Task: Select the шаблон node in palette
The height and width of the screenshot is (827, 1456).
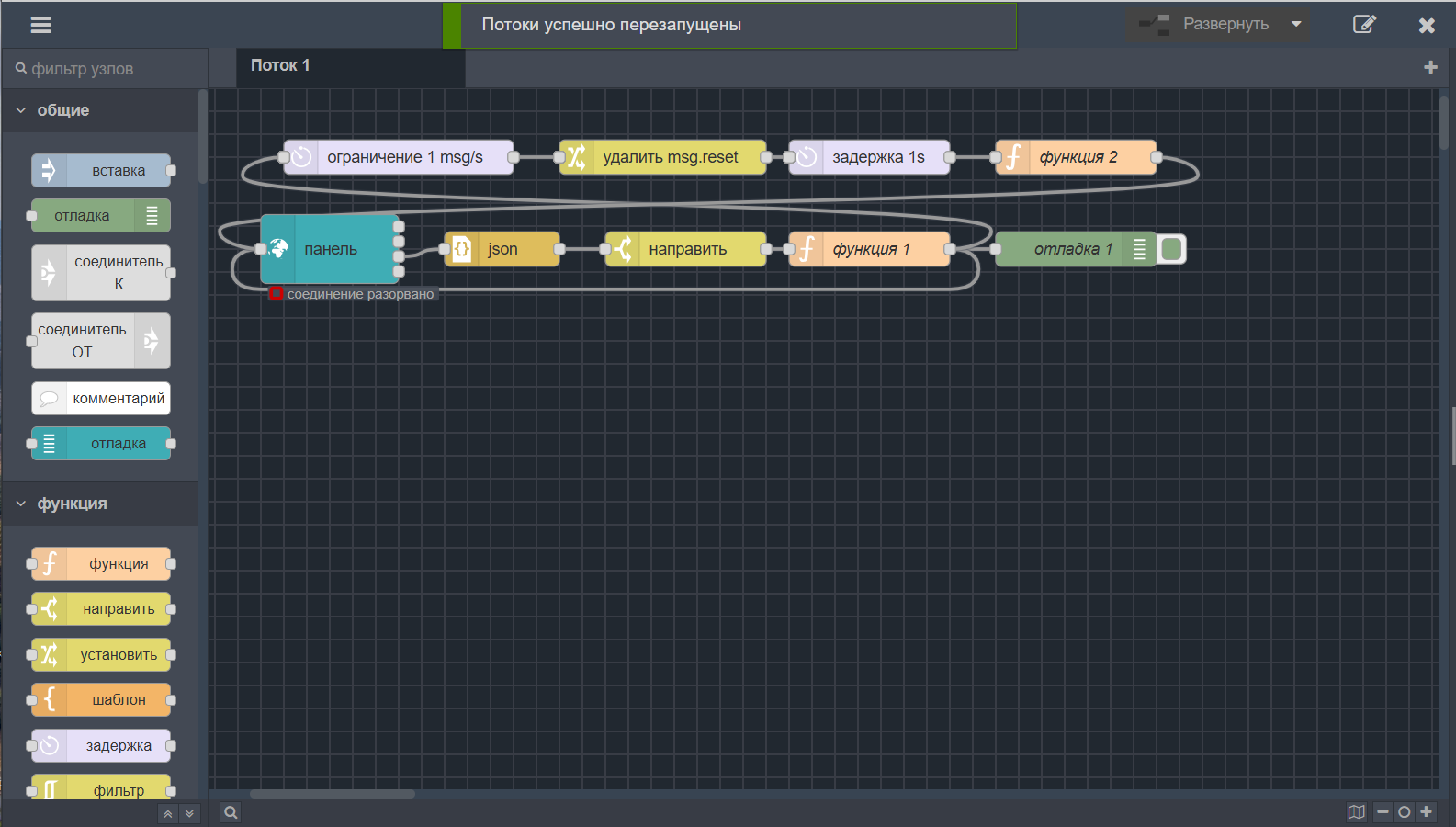Action: pos(101,700)
